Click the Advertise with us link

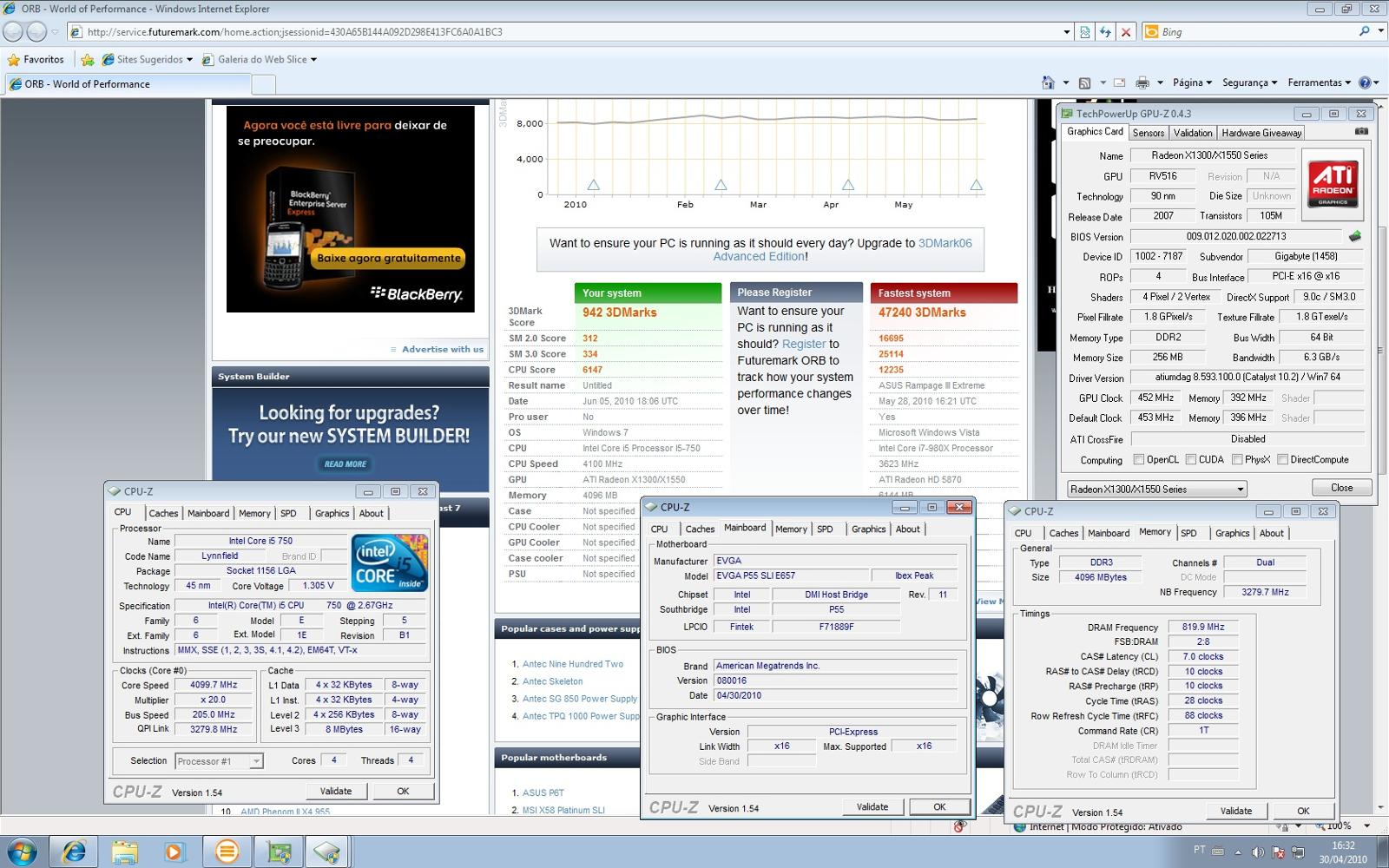443,349
